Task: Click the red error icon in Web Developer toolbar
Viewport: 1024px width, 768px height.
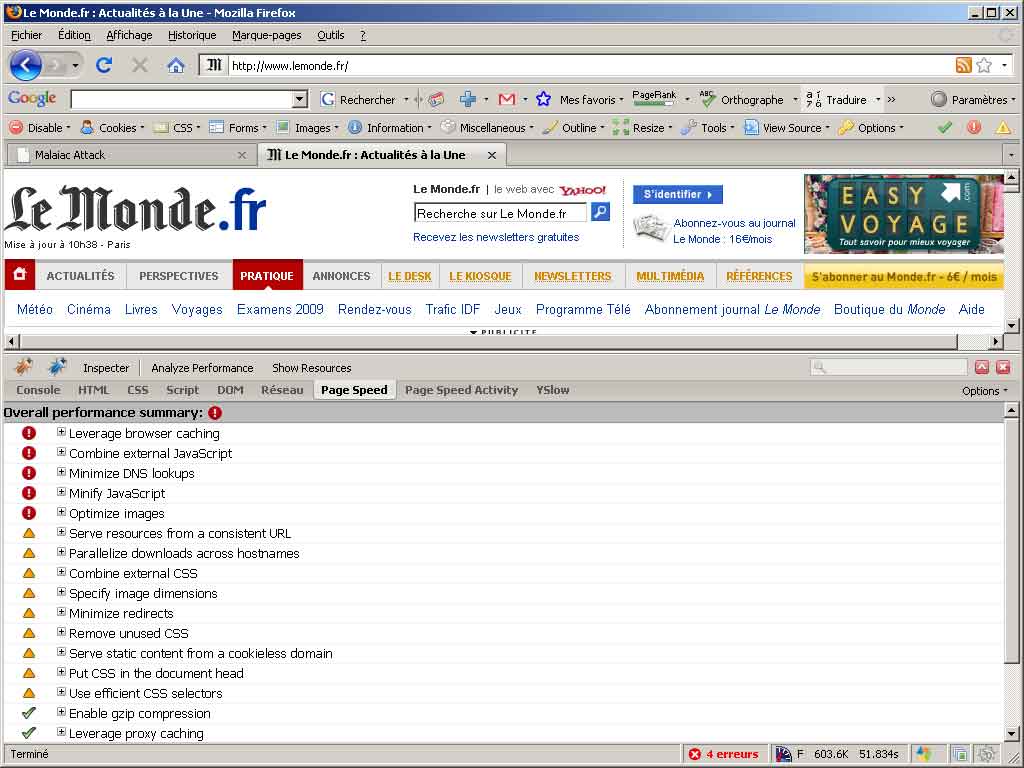Action: 973,127
